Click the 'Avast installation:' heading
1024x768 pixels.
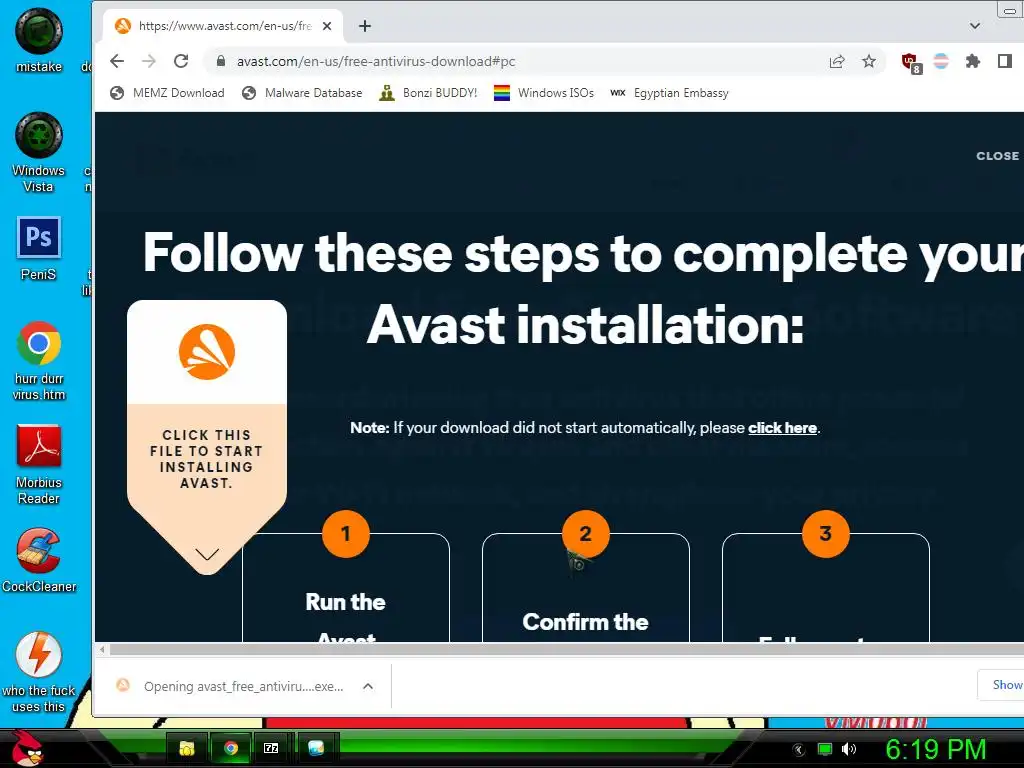tap(585, 325)
